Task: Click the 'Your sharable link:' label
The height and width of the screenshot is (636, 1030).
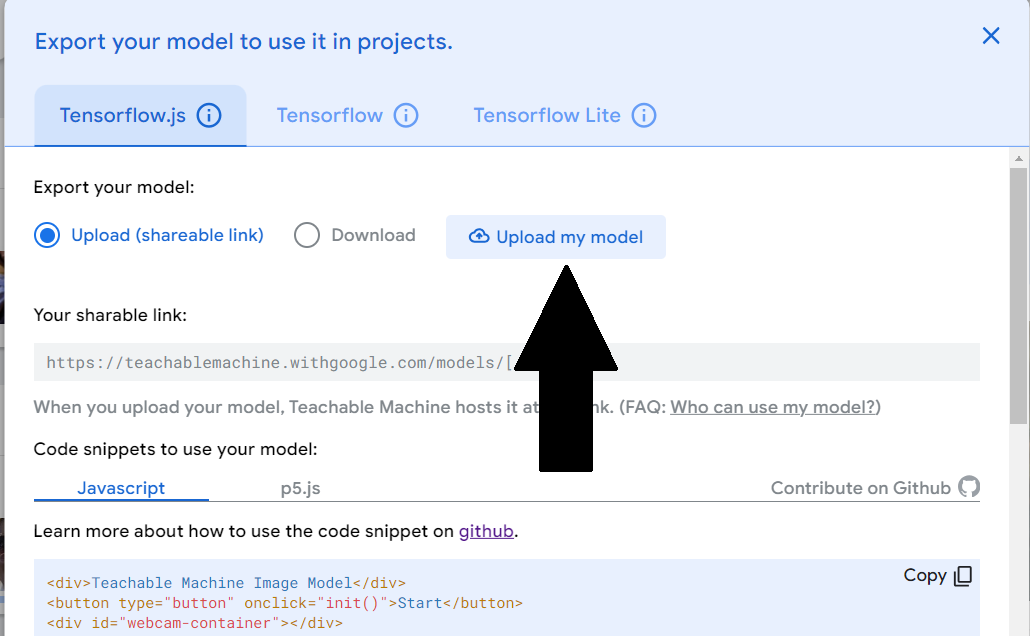Action: pos(110,315)
